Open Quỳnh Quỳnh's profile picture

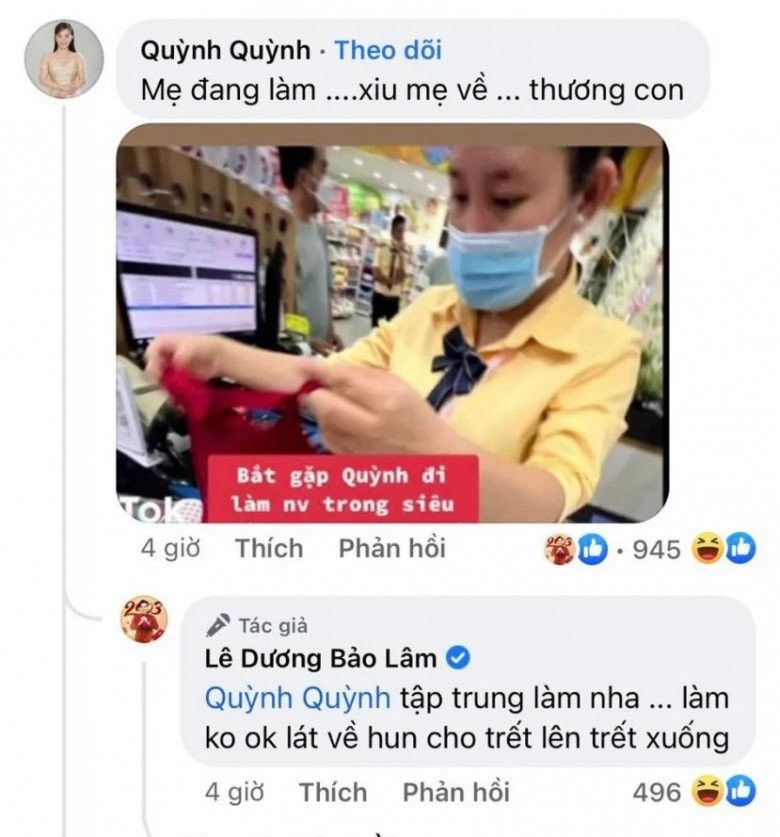pos(64,59)
